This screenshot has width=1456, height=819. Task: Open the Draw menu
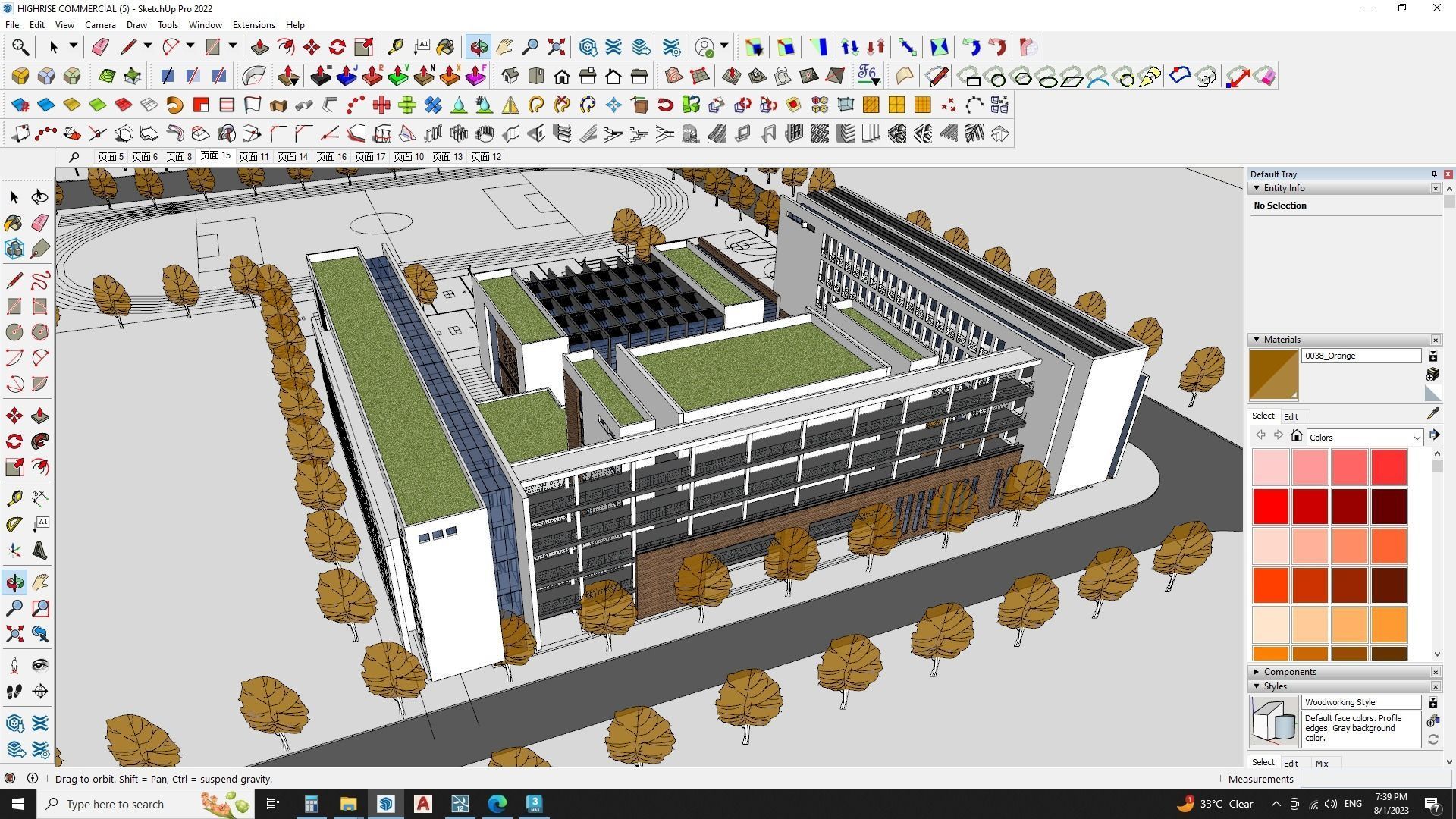coord(136,25)
